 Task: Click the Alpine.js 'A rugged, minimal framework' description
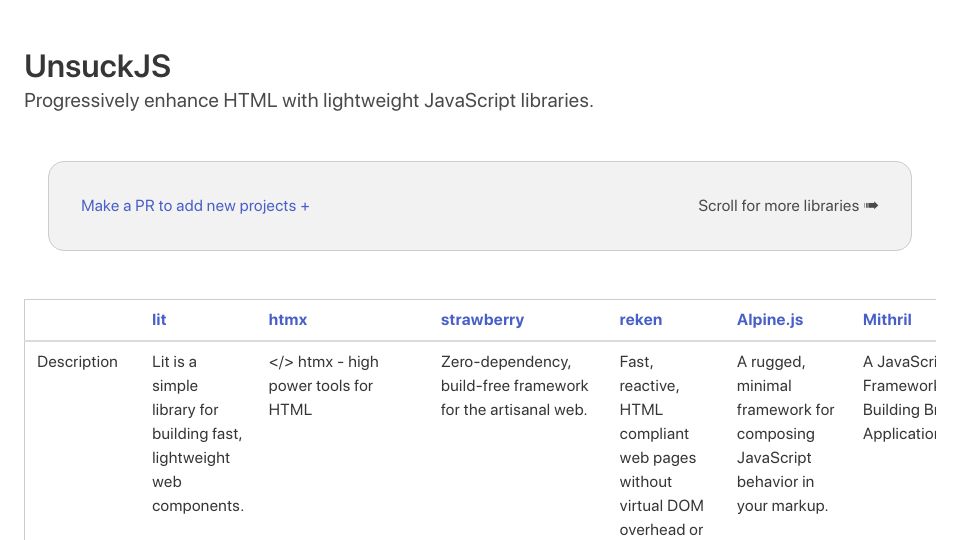click(786, 433)
